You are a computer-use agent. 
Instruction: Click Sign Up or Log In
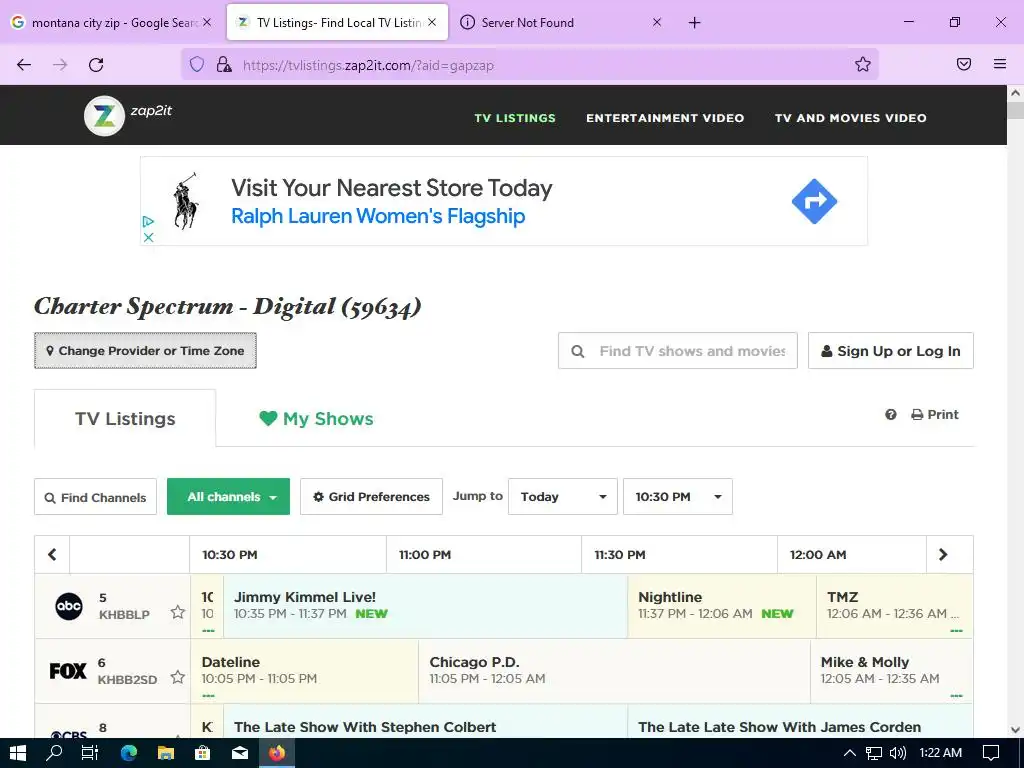tap(891, 351)
